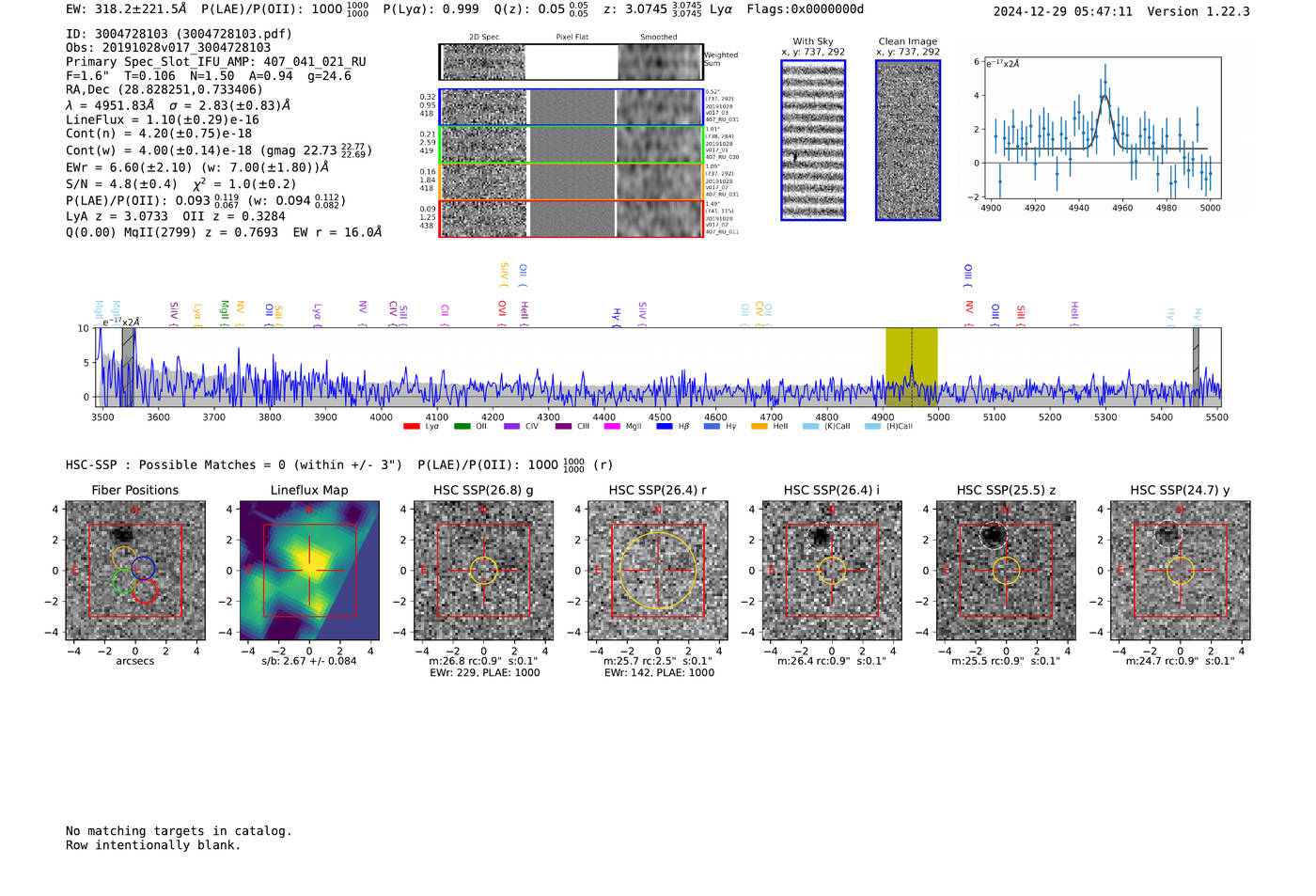Click the gray hatched region near 3550
This screenshot has width=1316, height=896.
128,368
